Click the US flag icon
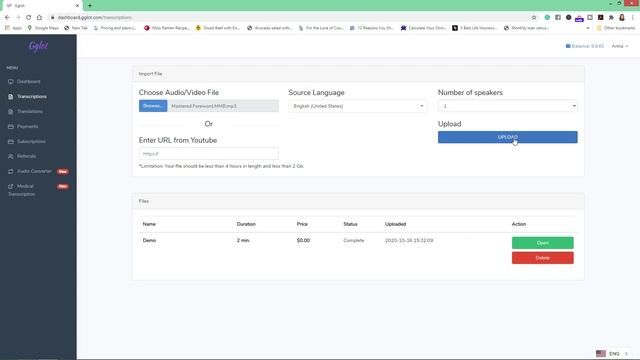 pyautogui.click(x=601, y=353)
